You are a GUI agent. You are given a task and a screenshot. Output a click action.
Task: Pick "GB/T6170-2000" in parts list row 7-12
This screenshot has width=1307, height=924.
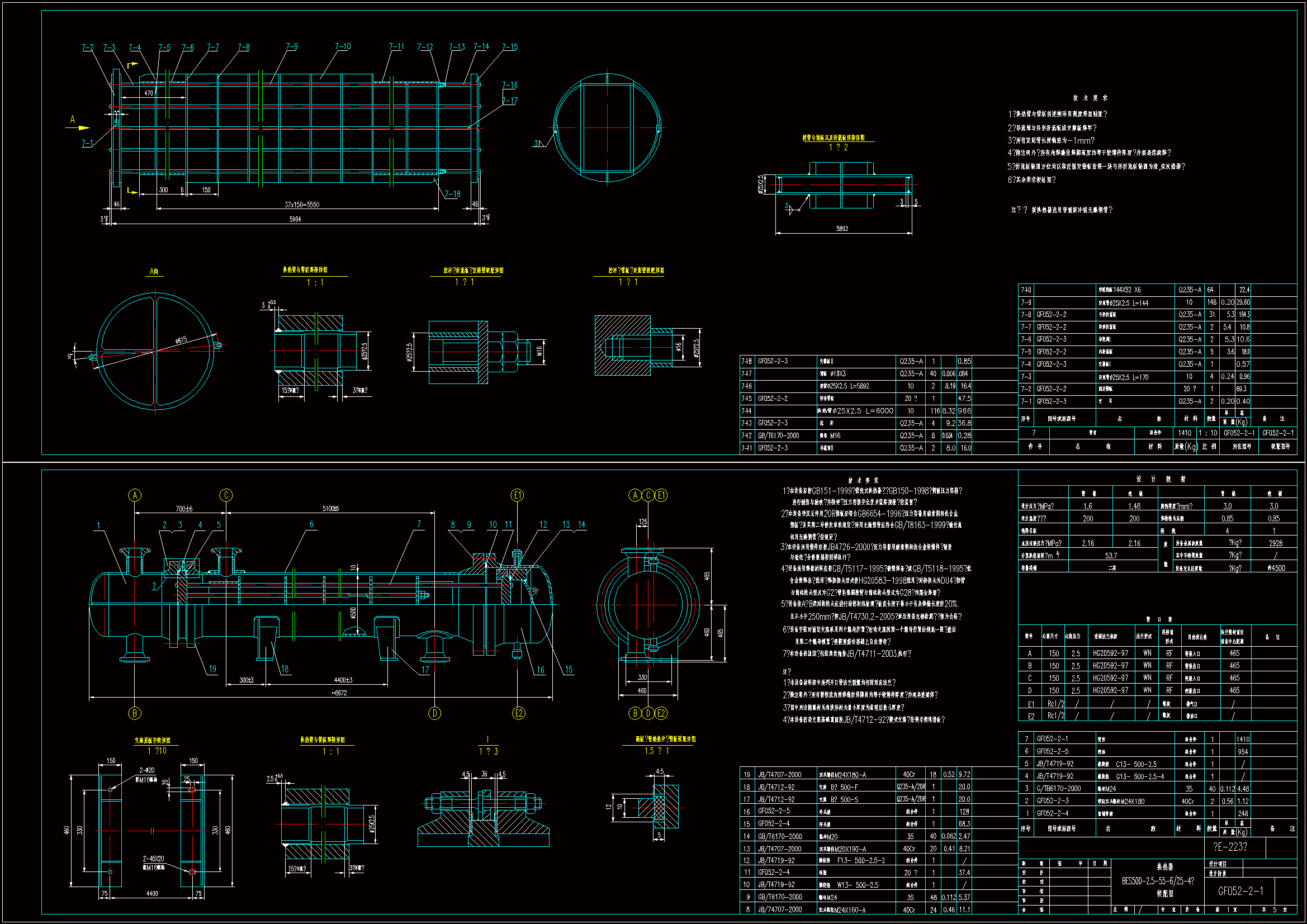tap(778, 435)
